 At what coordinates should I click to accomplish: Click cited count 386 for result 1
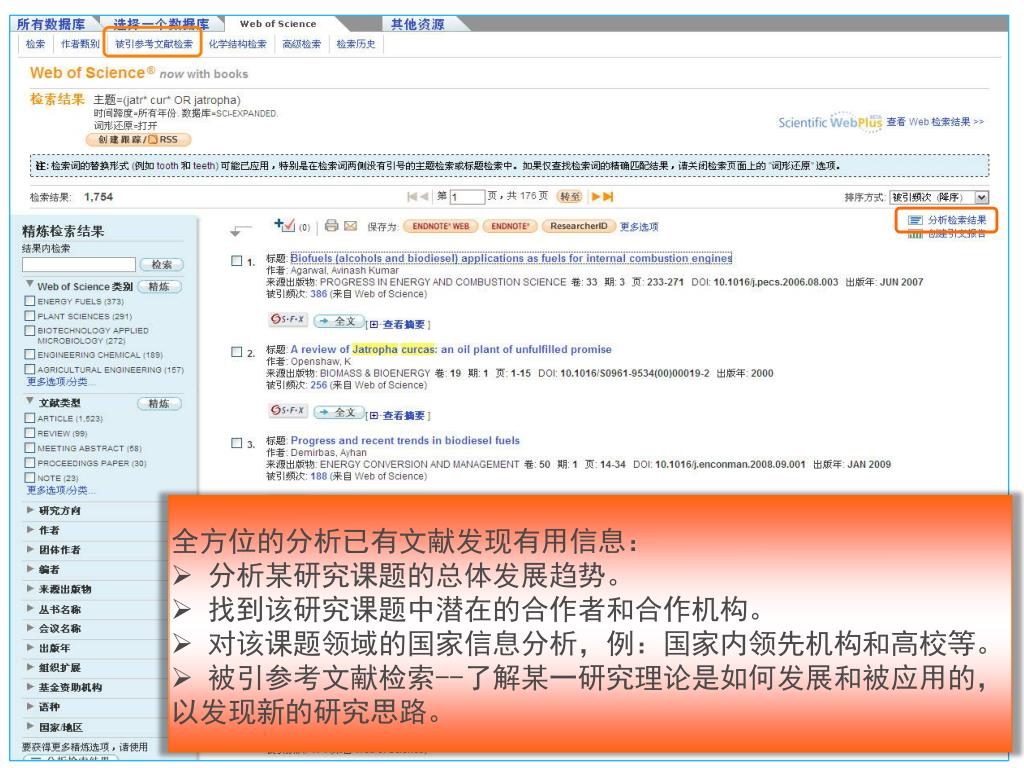[x=319, y=294]
